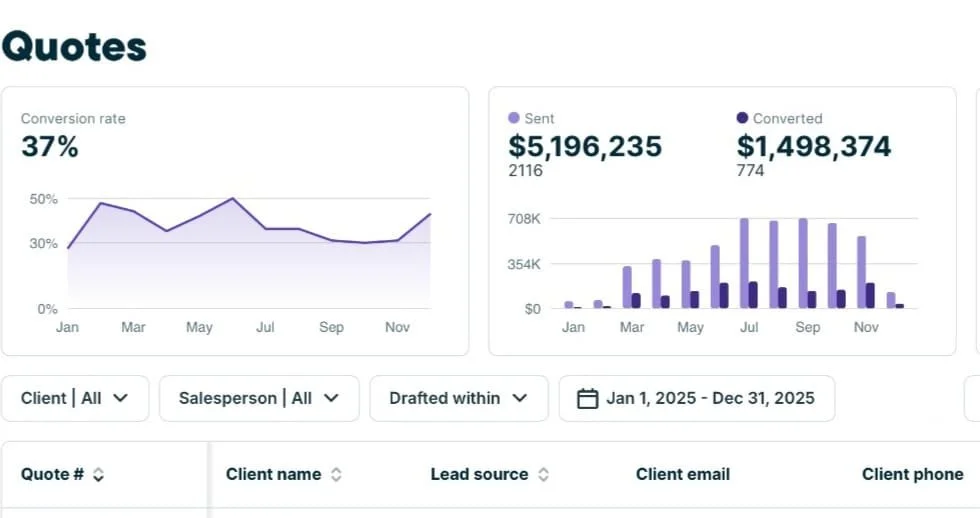980x518 pixels.
Task: Open the Client | All filter dropdown
Action: pyautogui.click(x=75, y=398)
